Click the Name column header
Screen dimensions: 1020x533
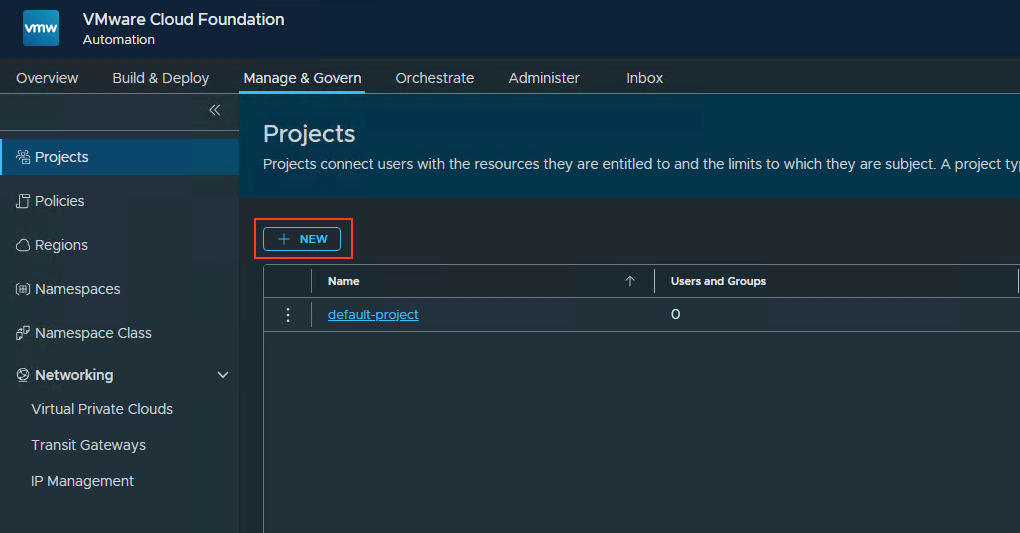click(343, 281)
